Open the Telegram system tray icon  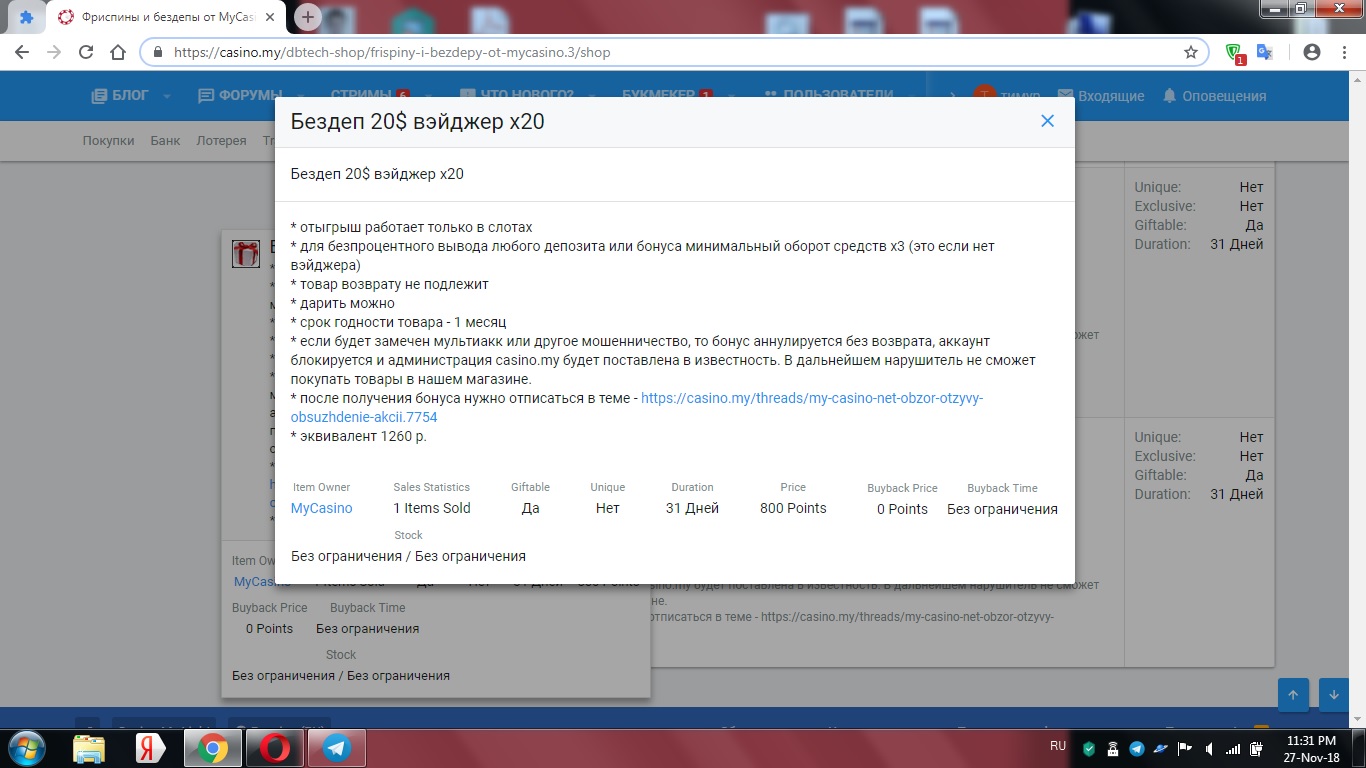[1137, 748]
